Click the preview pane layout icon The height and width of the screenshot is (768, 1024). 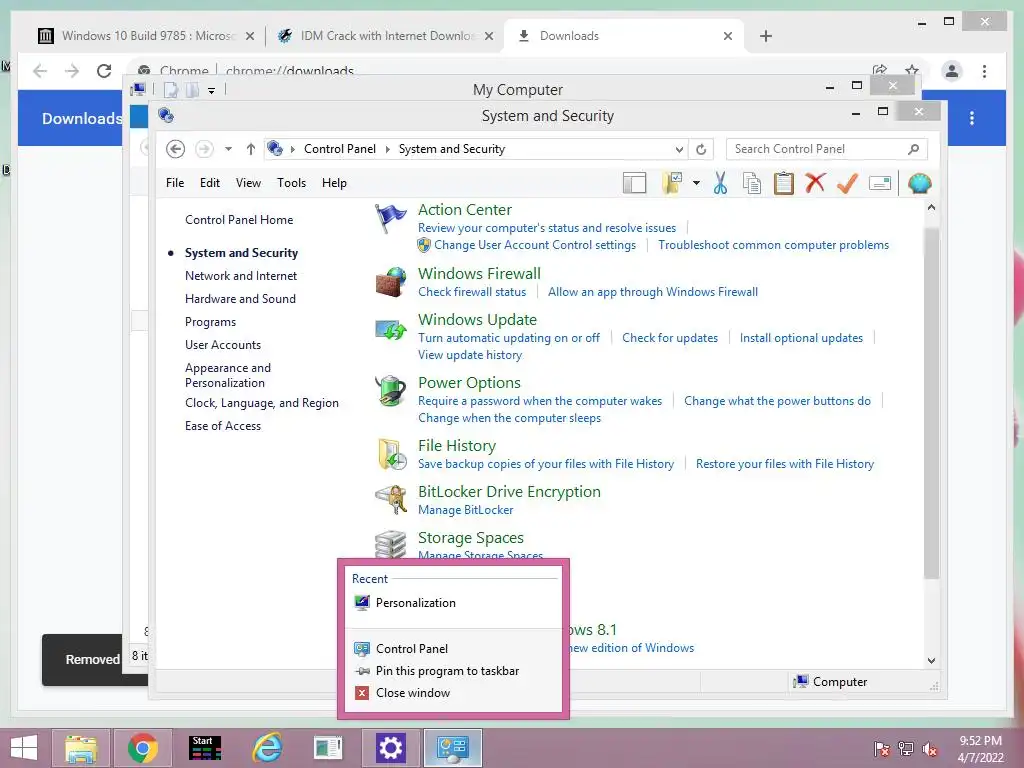[x=634, y=184]
